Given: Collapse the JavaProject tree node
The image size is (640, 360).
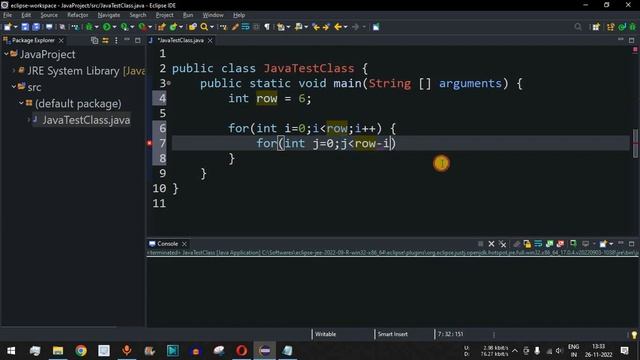Looking at the screenshot, I should (6, 54).
